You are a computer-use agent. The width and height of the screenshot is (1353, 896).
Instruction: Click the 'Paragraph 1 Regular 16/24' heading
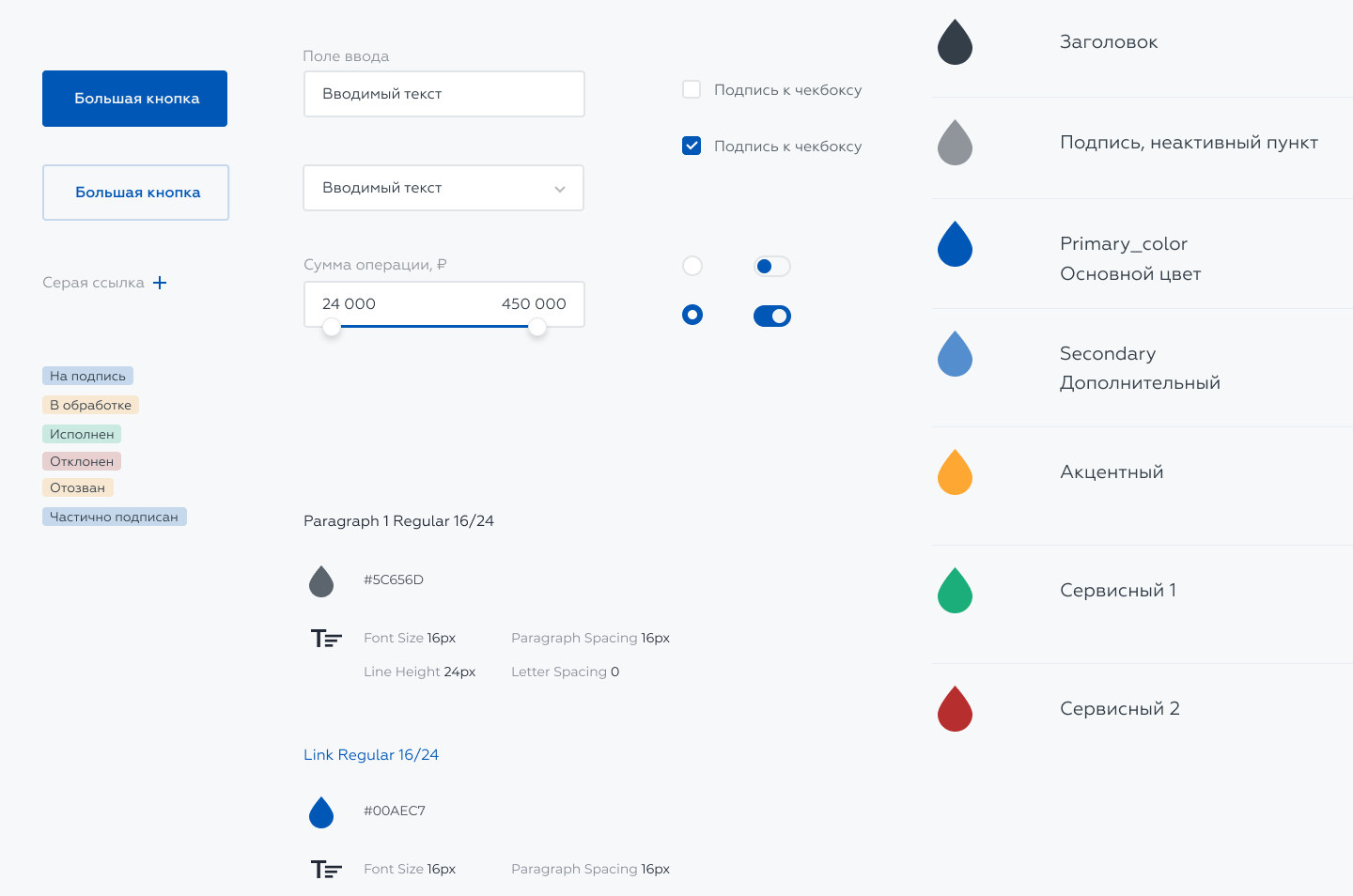pyautogui.click(x=398, y=521)
